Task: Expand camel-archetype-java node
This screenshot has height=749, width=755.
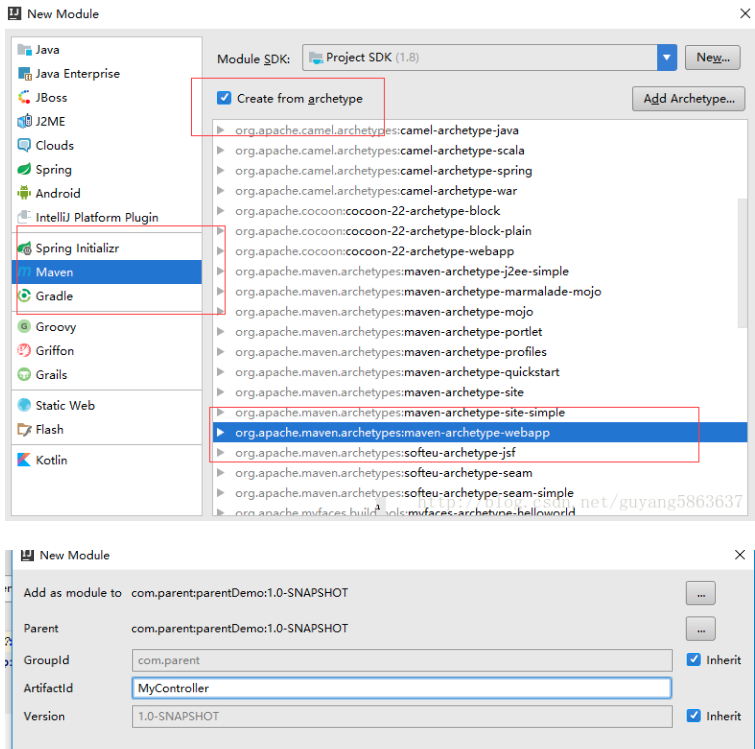Action: (x=221, y=130)
